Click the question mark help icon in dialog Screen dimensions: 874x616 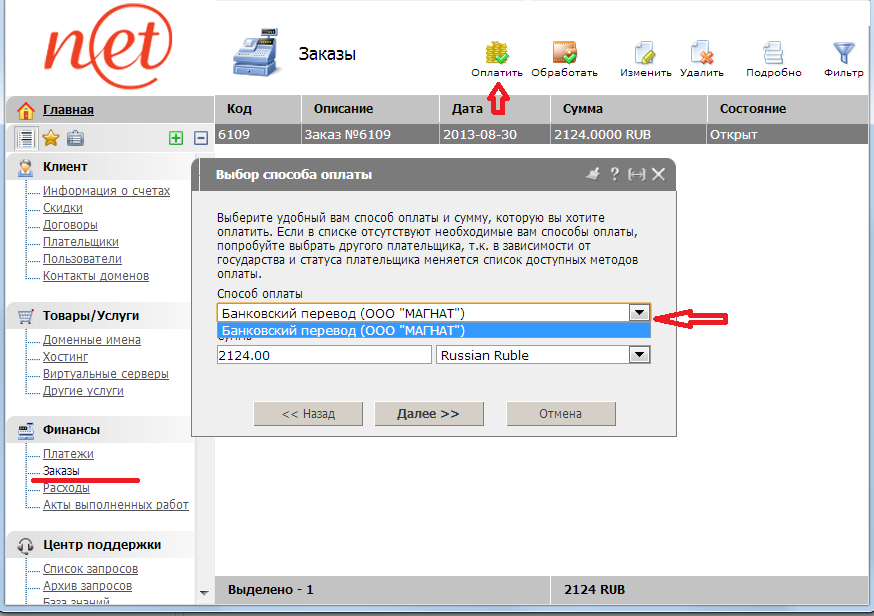pyautogui.click(x=615, y=174)
